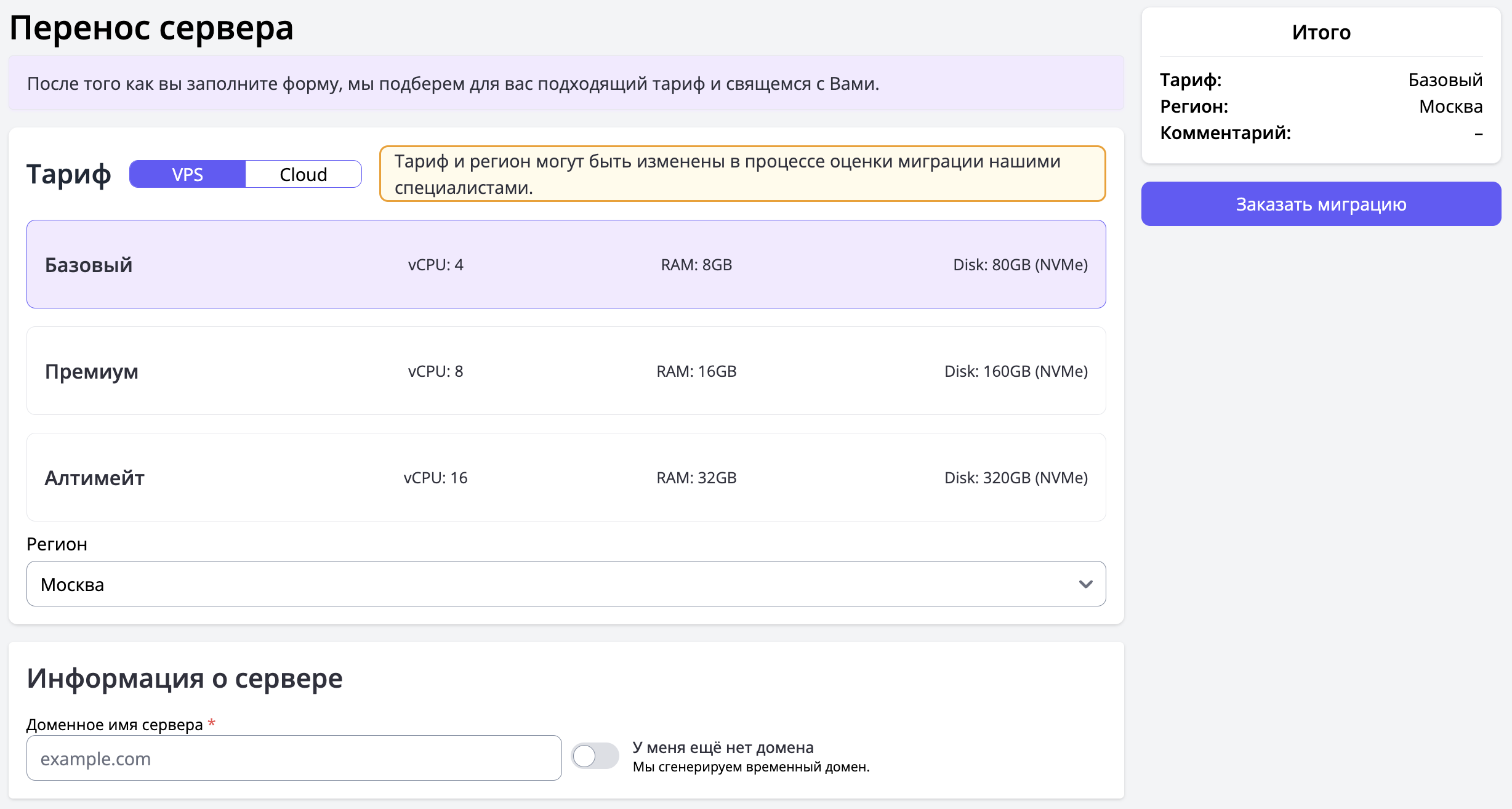
Task: Switch tariff type to VPS tab
Action: (x=187, y=174)
